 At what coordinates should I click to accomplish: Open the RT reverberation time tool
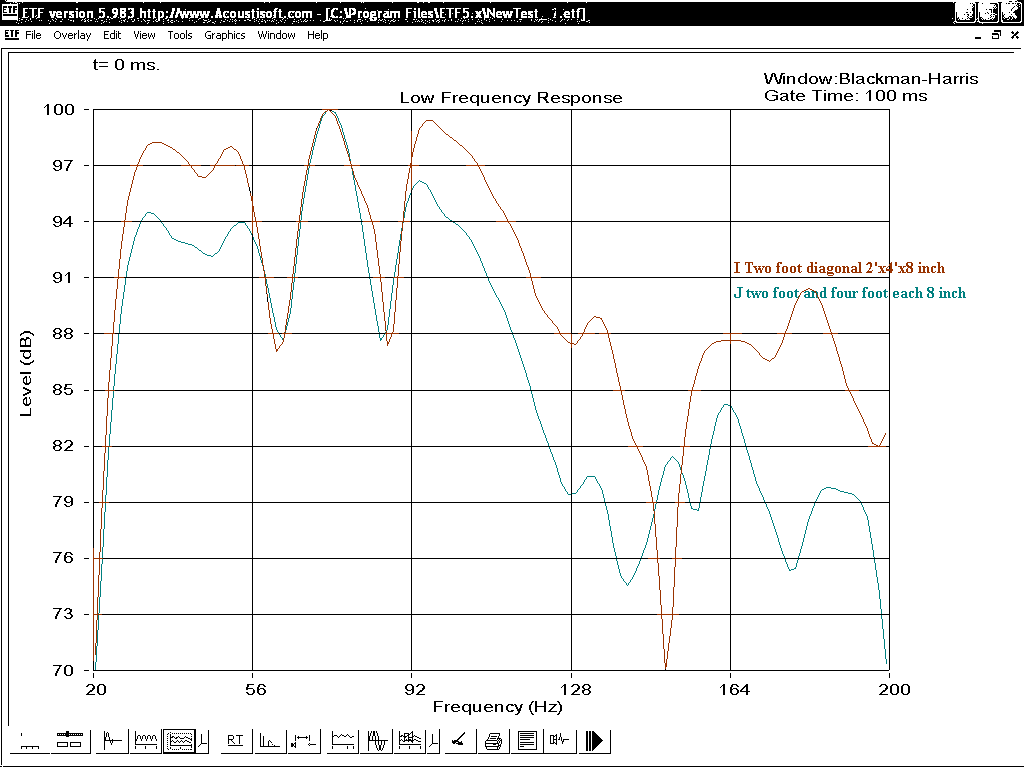coord(235,741)
